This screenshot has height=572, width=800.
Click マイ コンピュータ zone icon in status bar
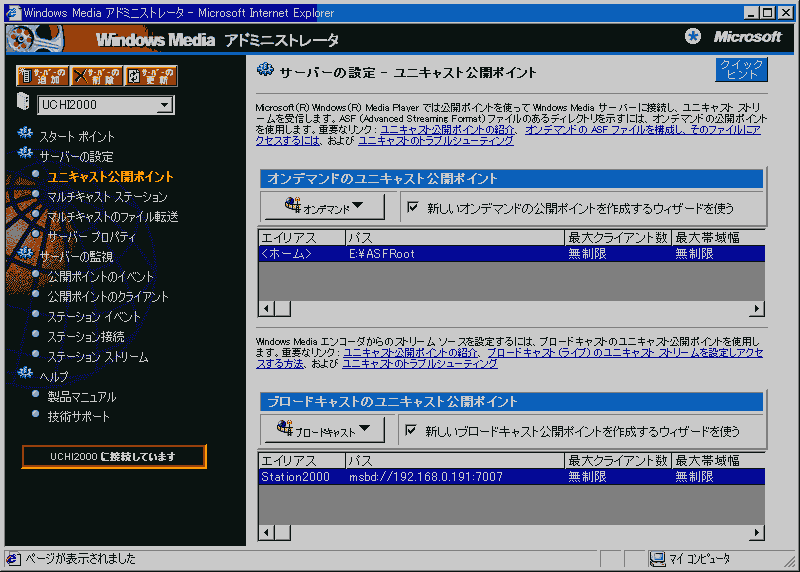pyautogui.click(x=658, y=559)
